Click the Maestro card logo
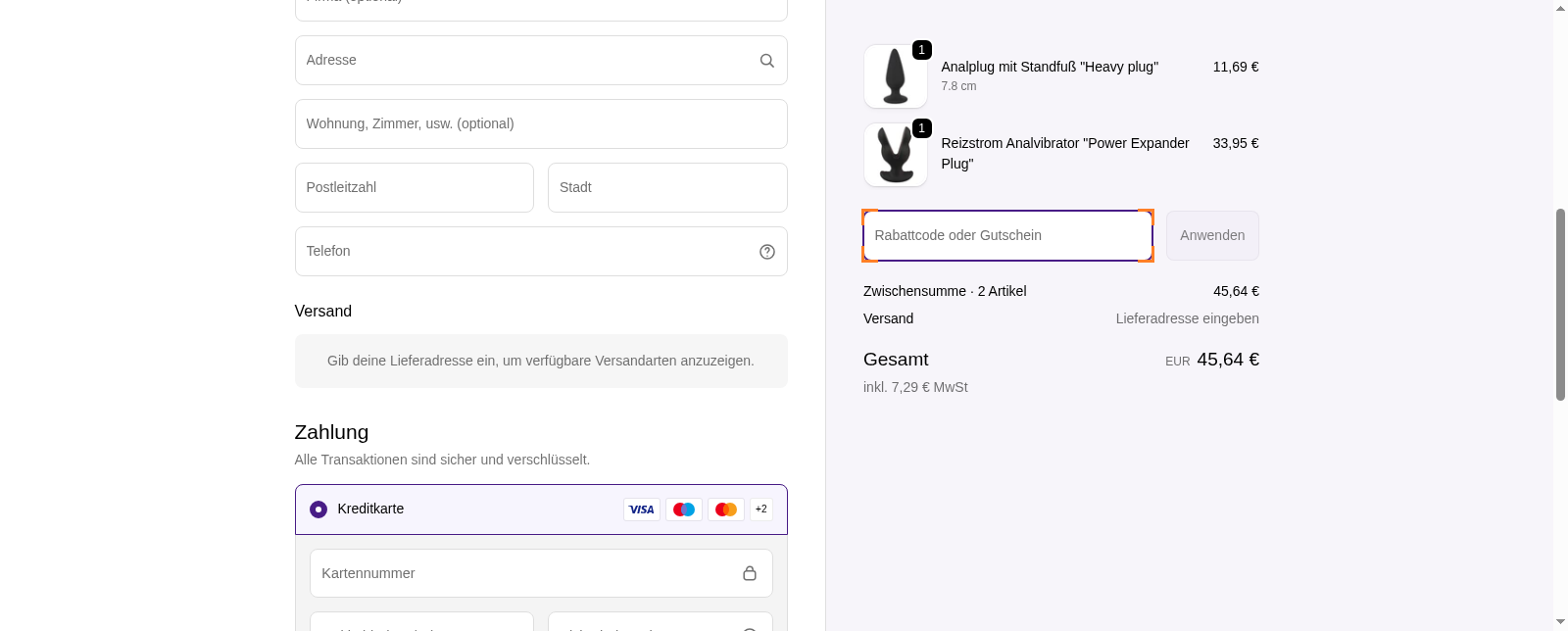1568x631 pixels. [x=683, y=510]
